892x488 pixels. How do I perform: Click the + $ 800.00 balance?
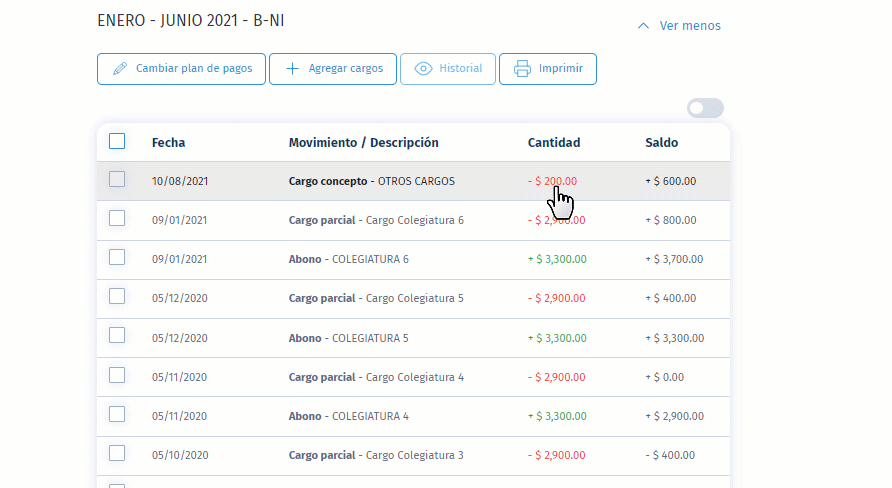(671, 220)
